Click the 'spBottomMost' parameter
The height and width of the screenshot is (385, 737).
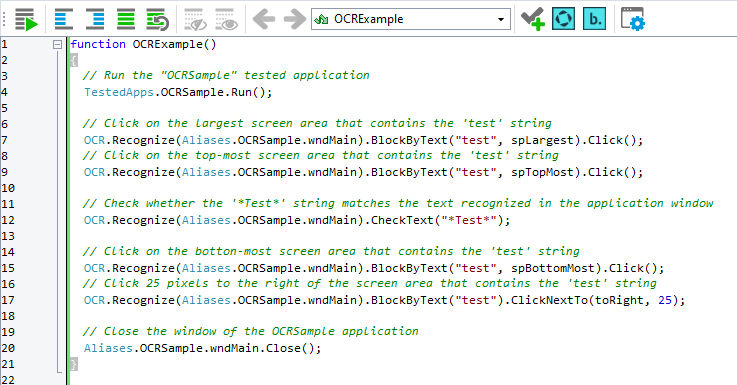coord(553,268)
